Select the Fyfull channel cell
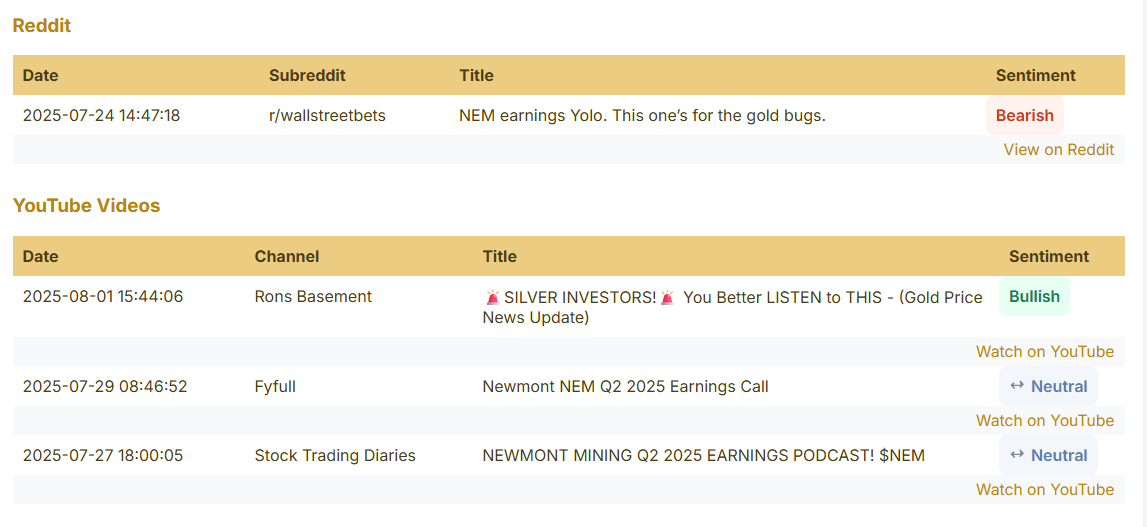Viewport: 1147px width, 527px height. 275,386
